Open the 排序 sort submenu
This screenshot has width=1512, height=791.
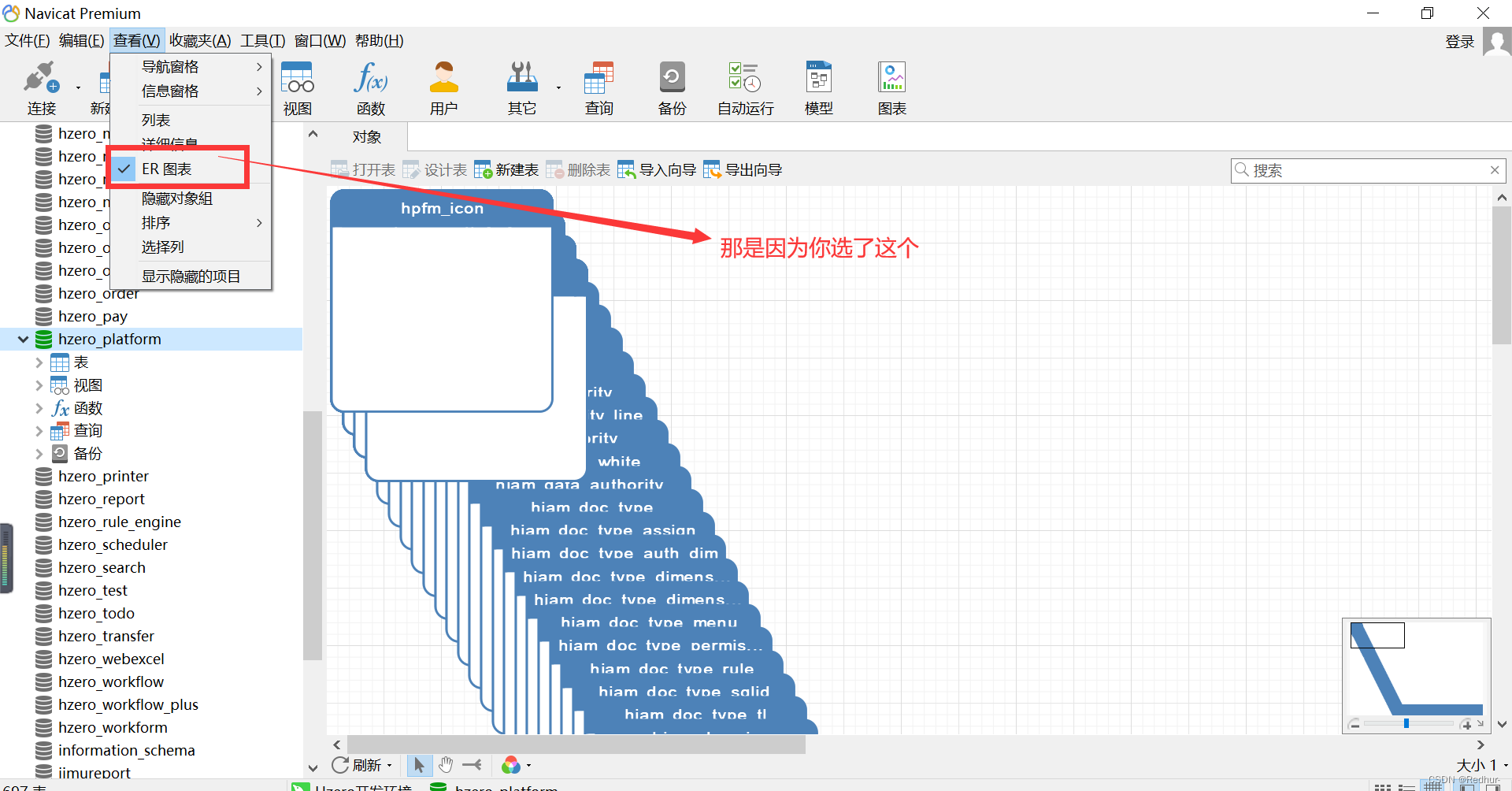click(x=191, y=223)
